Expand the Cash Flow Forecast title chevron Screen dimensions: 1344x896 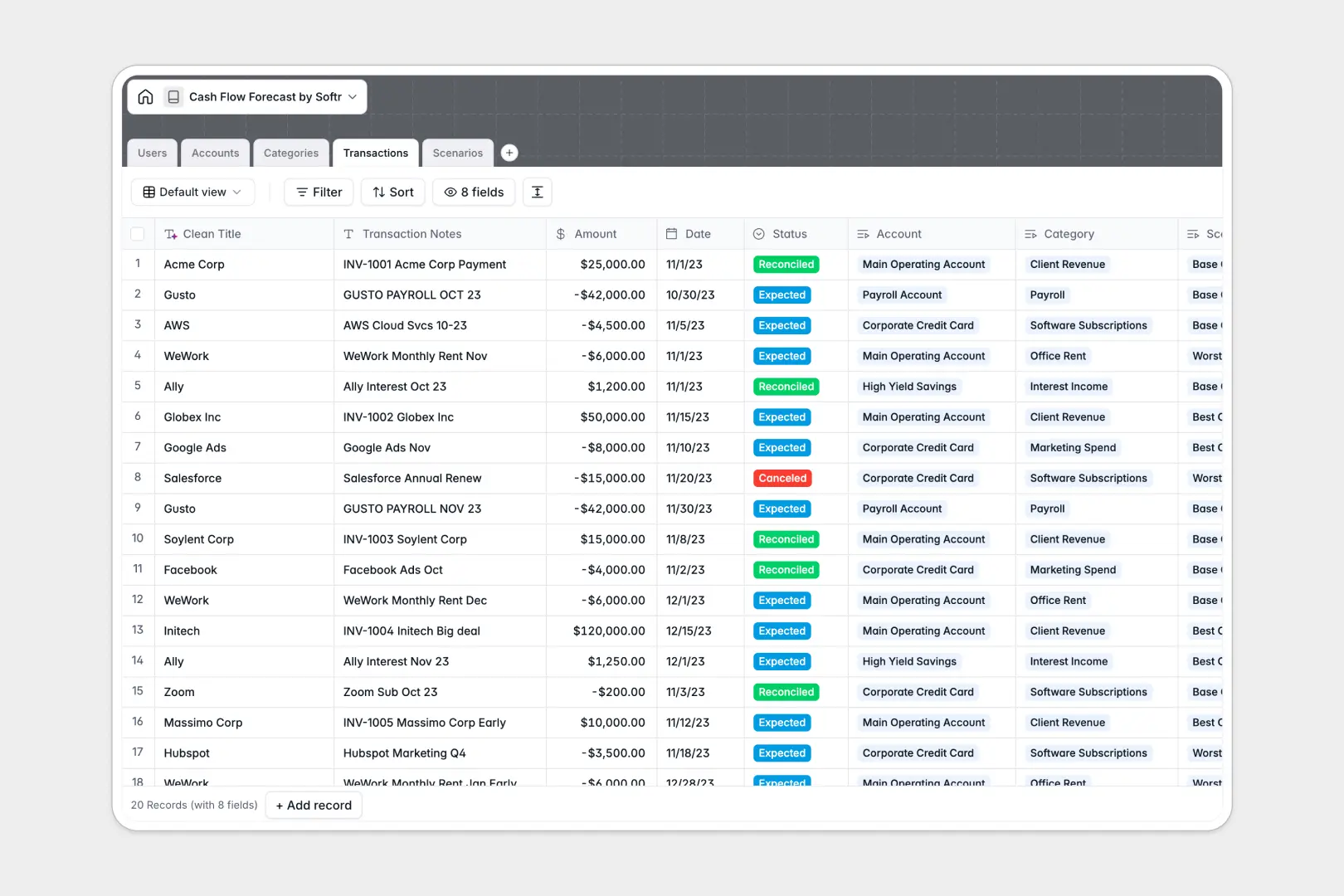tap(353, 96)
